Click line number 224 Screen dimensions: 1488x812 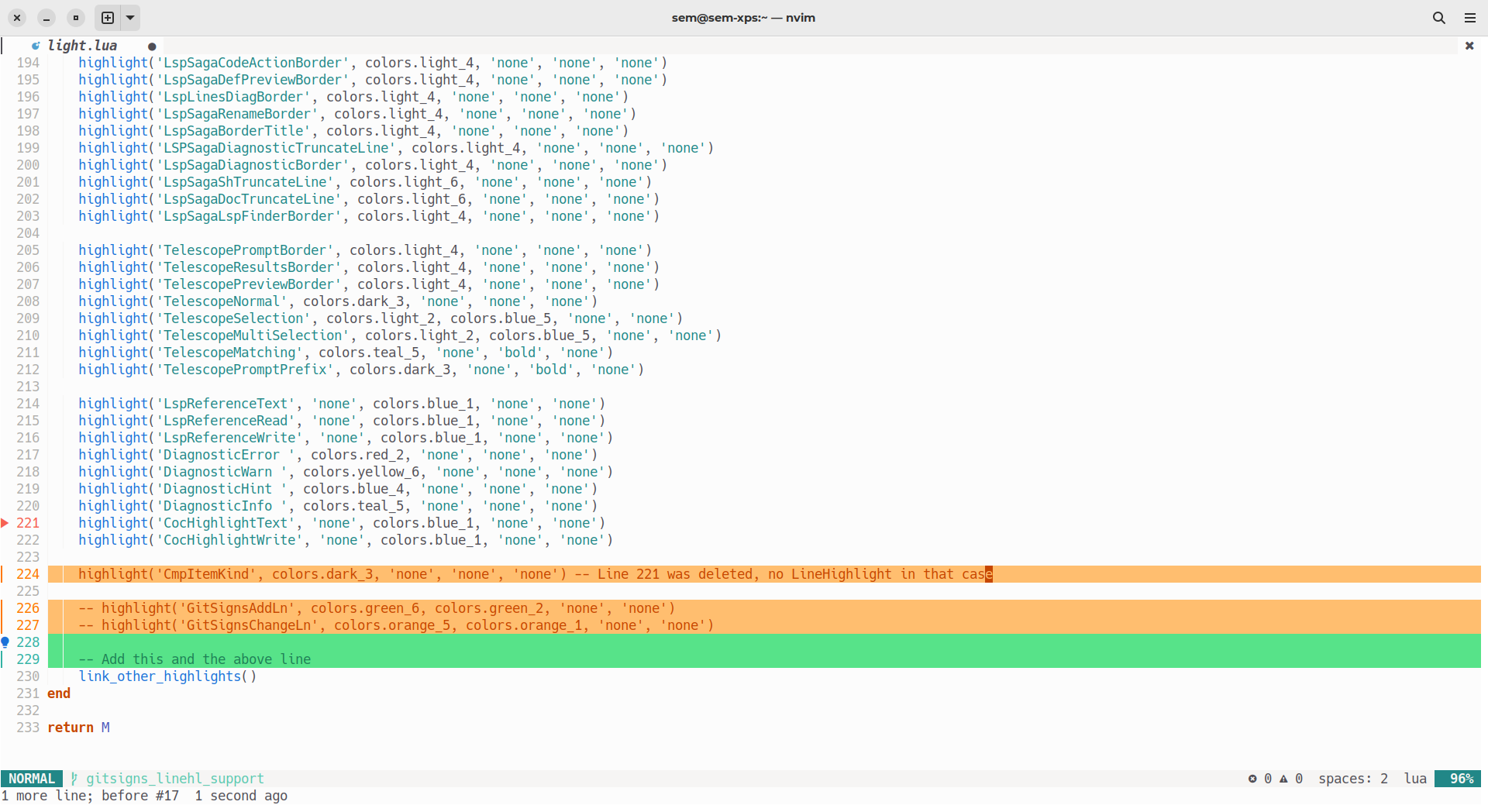click(x=28, y=574)
